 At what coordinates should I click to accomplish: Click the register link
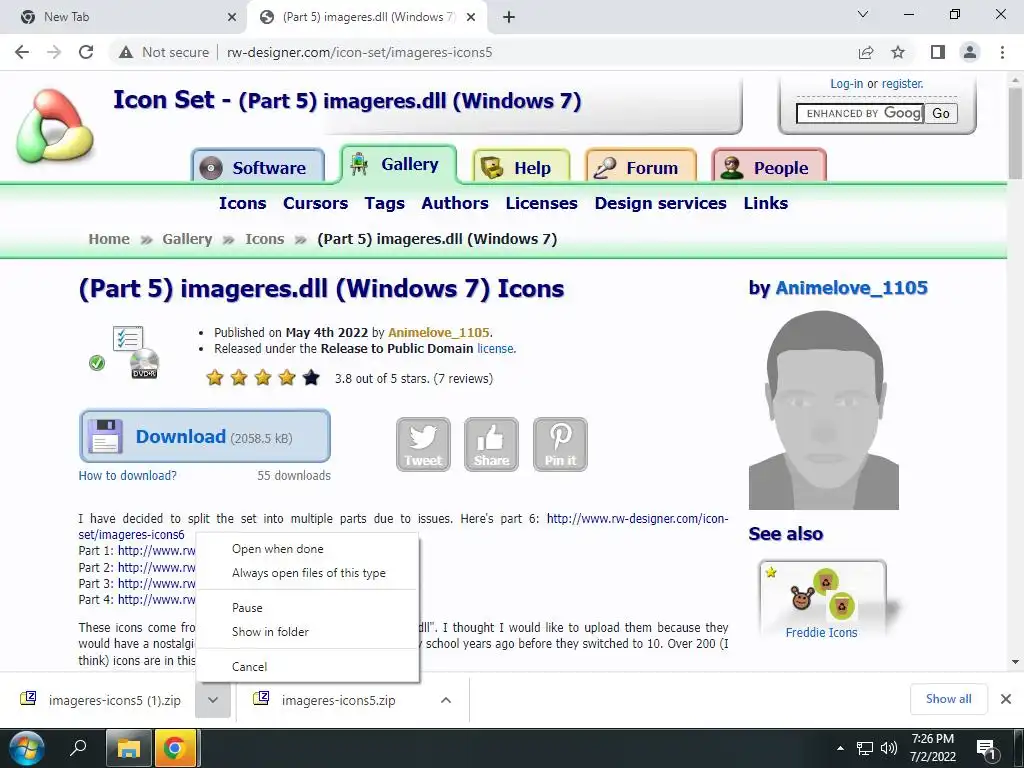click(903, 84)
